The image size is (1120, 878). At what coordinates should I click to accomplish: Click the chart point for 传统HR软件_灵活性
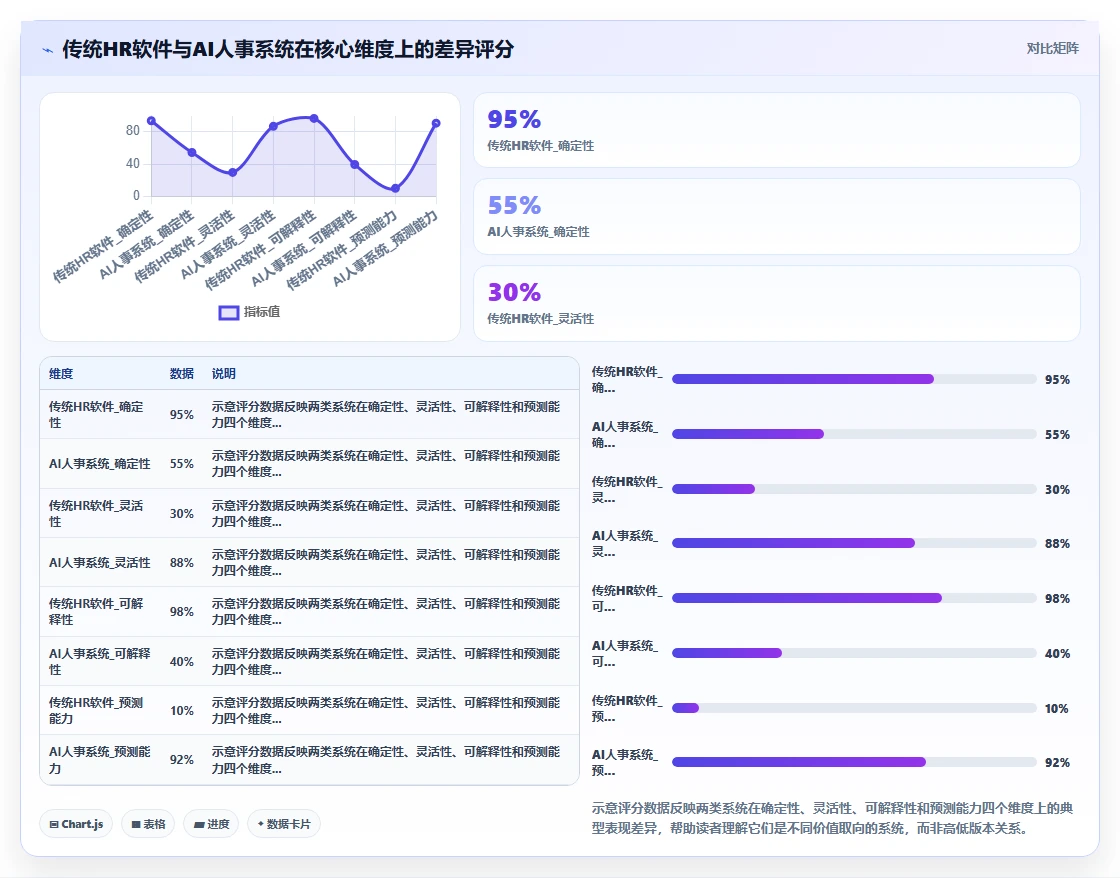[x=233, y=172]
